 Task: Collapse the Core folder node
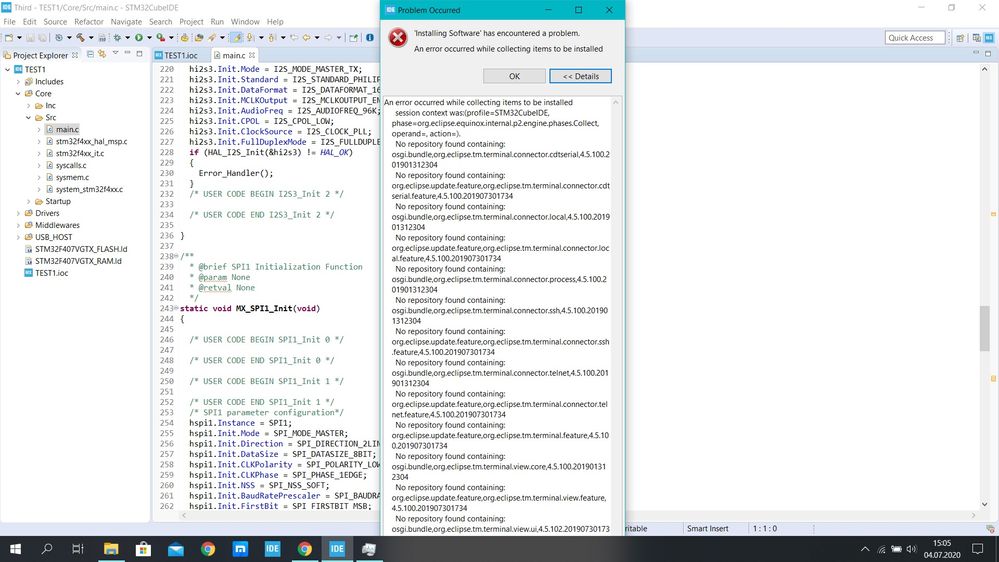18,94
